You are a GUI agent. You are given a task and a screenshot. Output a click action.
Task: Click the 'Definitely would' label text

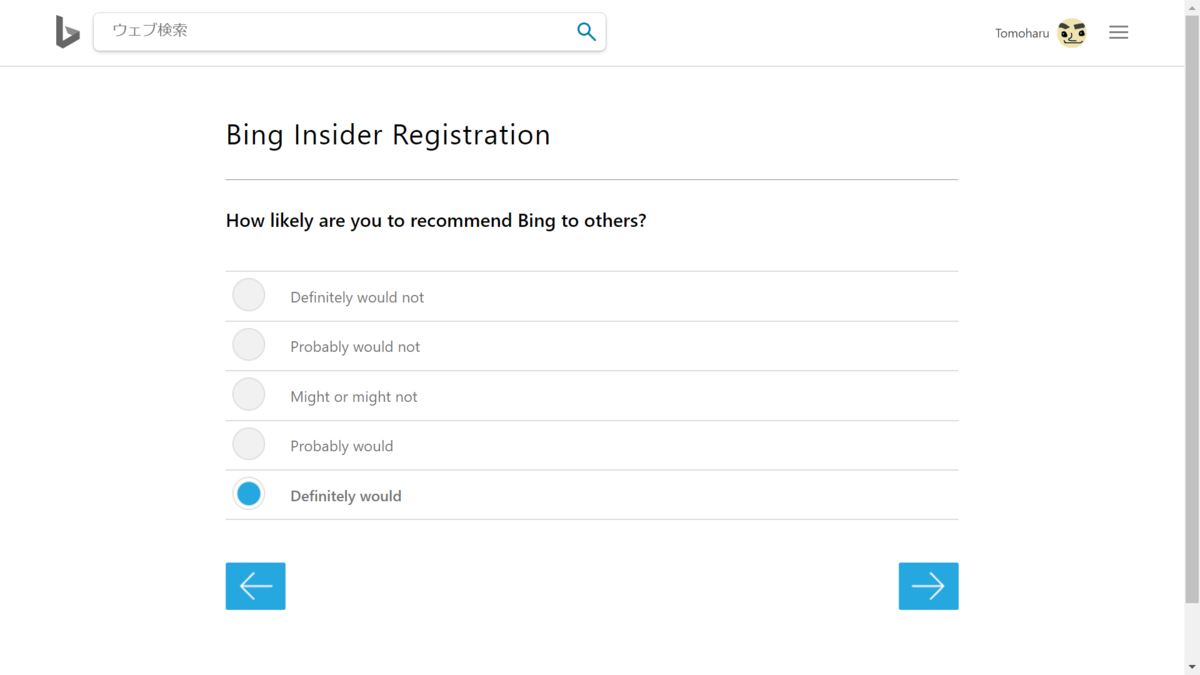click(346, 496)
